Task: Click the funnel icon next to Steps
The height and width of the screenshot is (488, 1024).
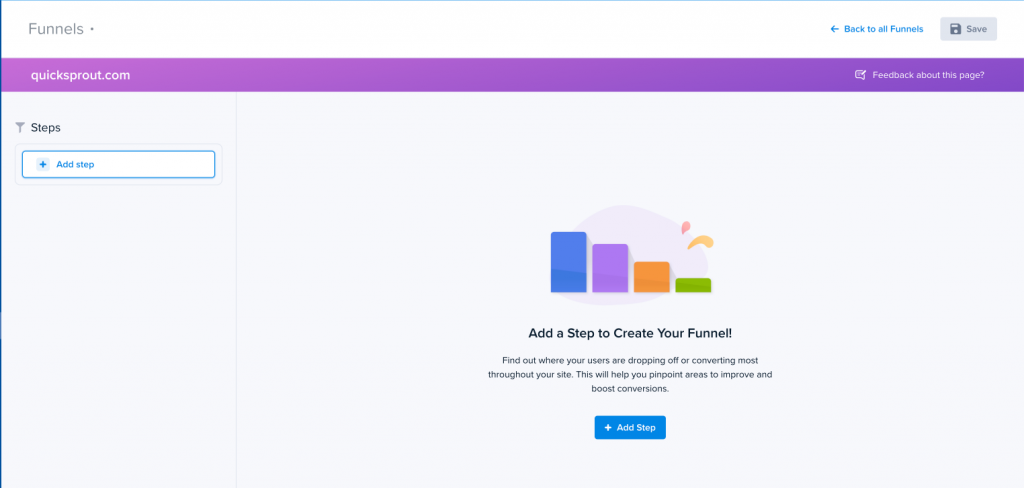Action: (20, 128)
